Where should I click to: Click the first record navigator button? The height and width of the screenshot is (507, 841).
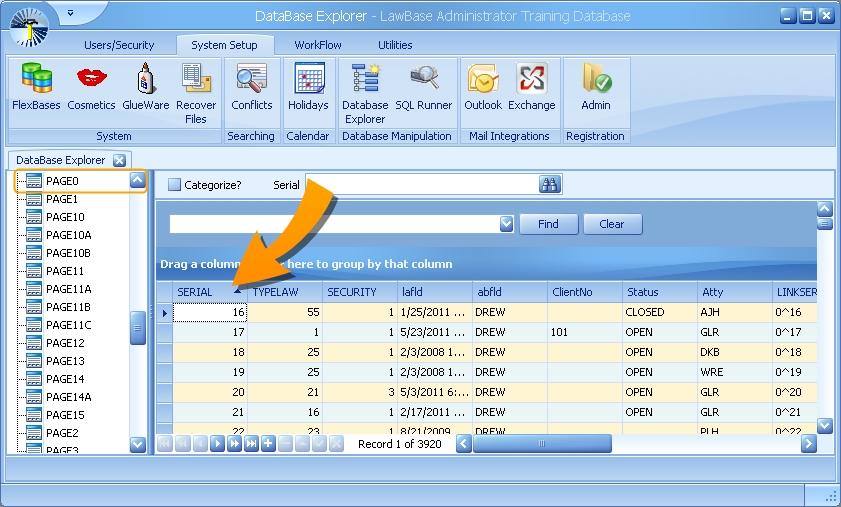coord(165,444)
